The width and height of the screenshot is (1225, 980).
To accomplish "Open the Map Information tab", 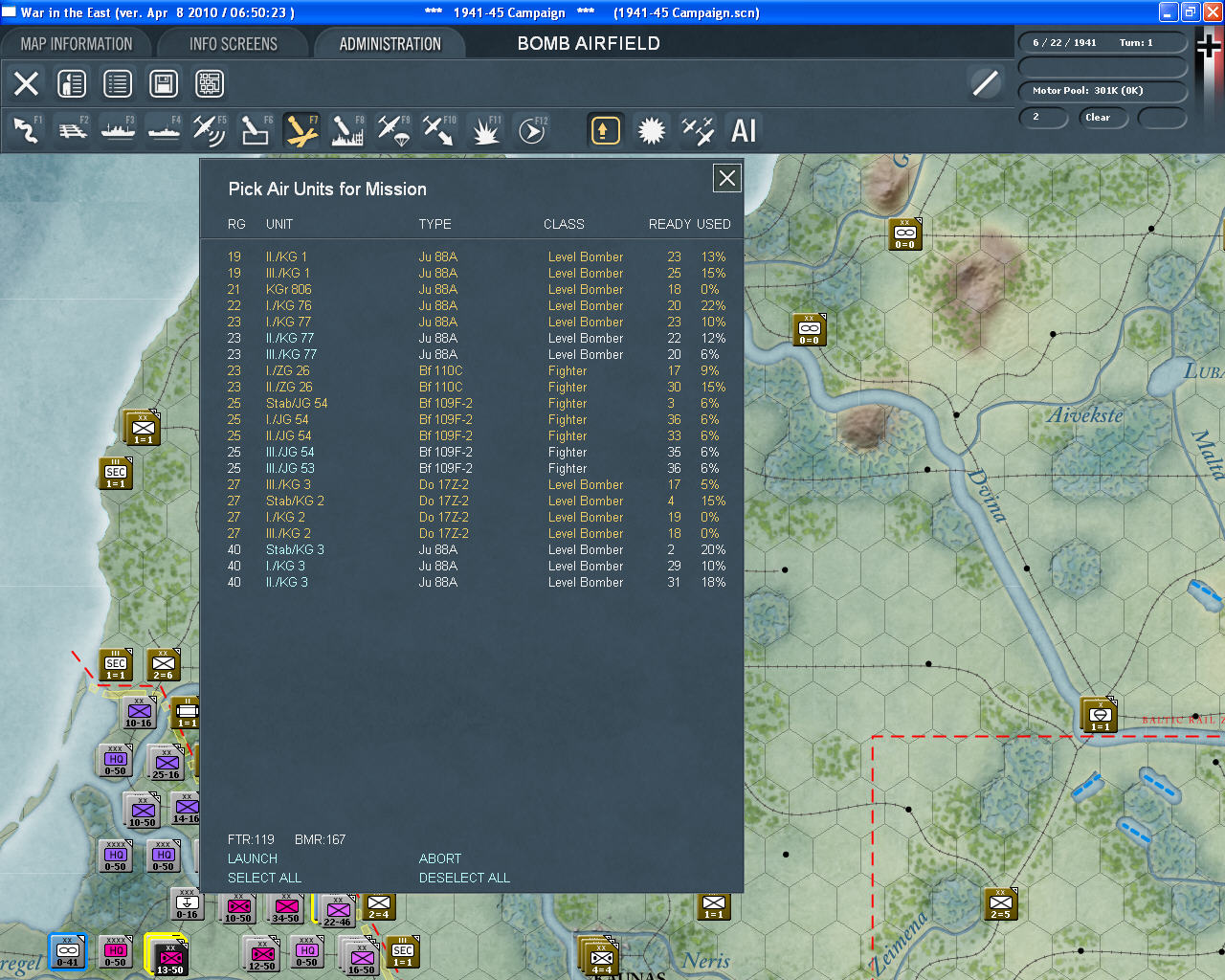I will point(77,44).
